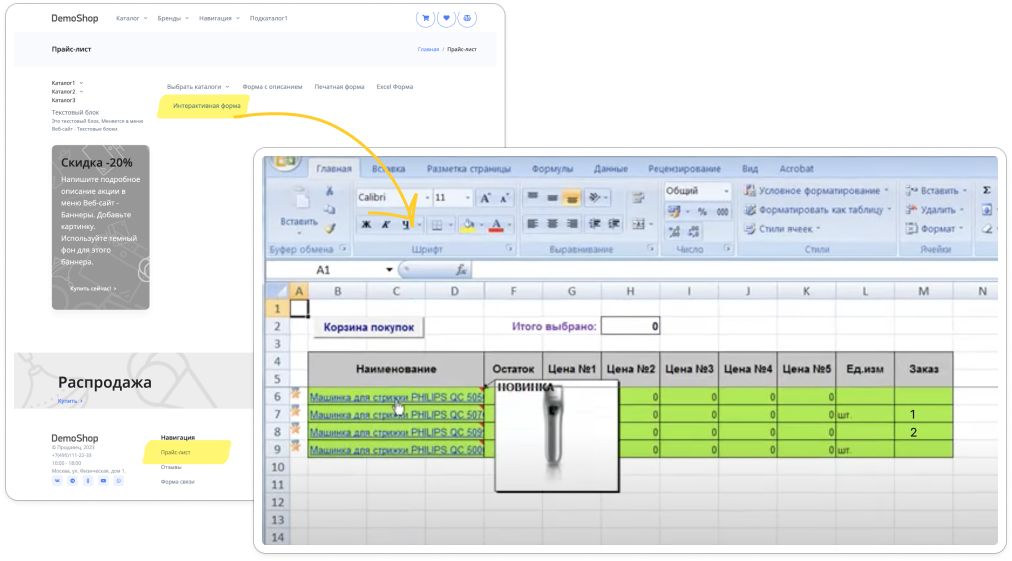Open the Calibri font name dropdown
The image size is (1012, 561).
coord(427,198)
